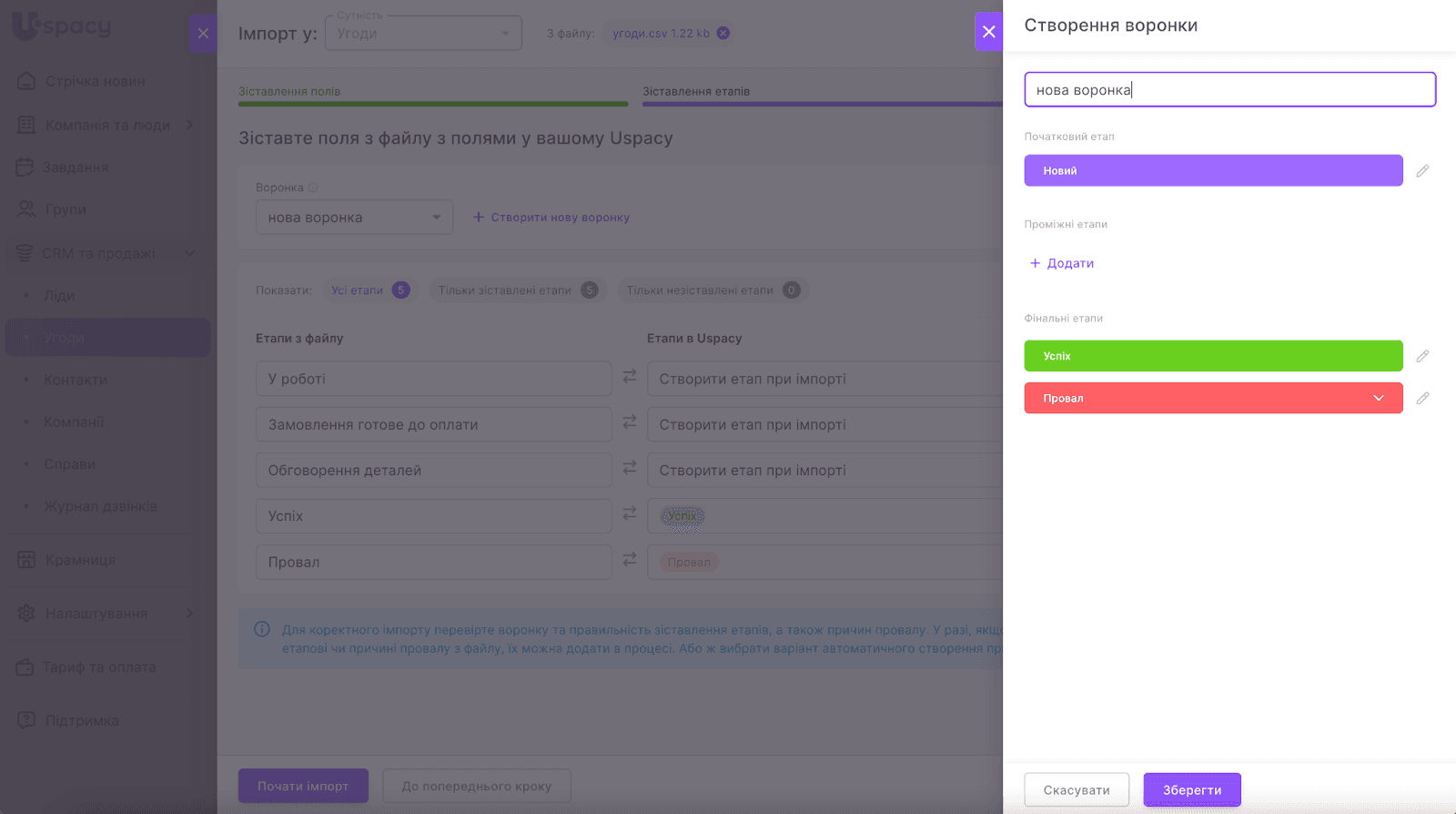Open Угоди in the sidebar

click(108, 338)
